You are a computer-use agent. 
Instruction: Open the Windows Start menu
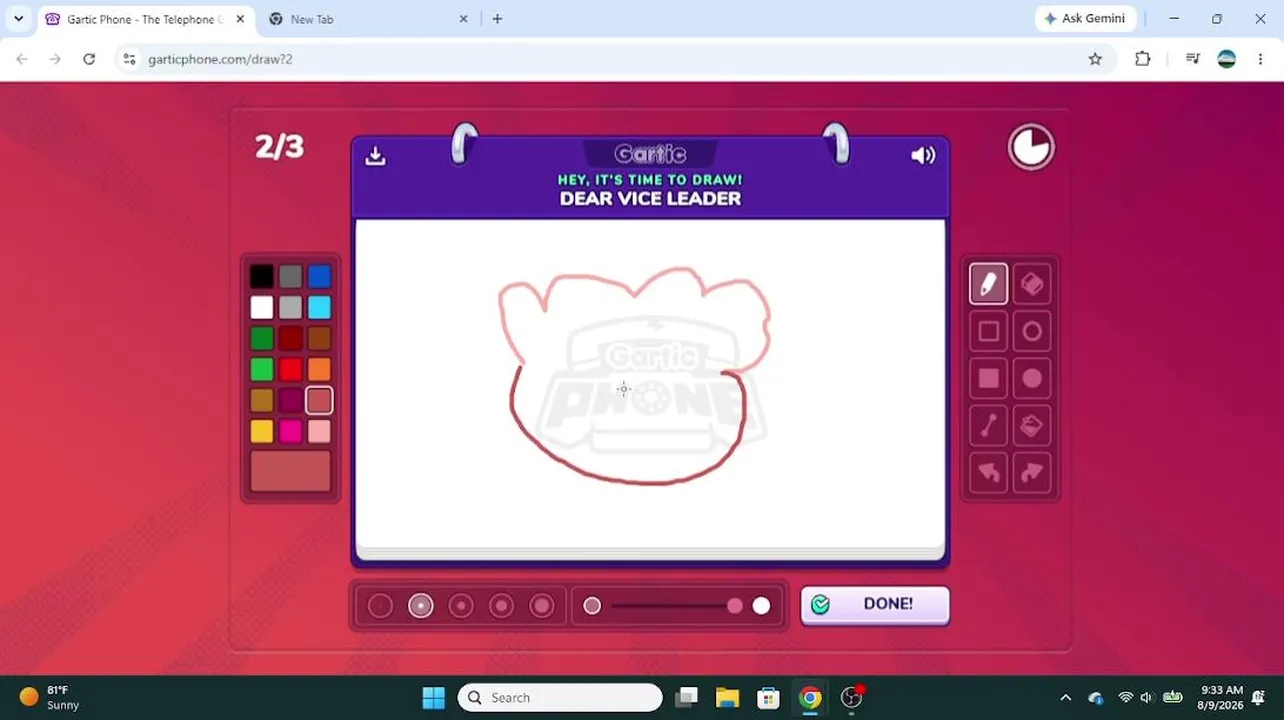[x=433, y=697]
